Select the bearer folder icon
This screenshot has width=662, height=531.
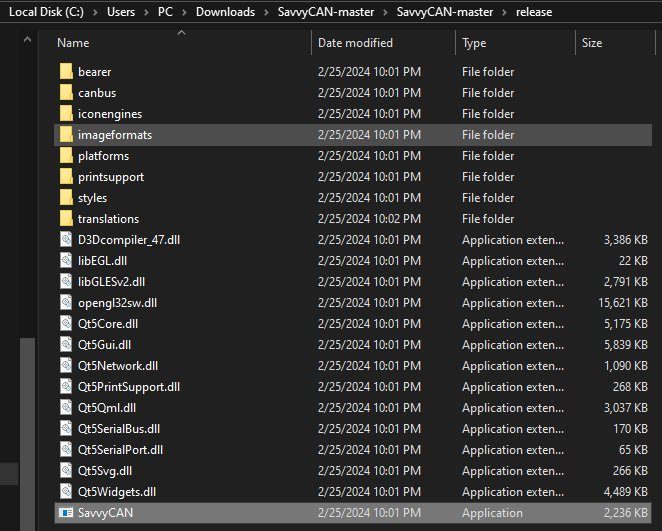tap(66, 72)
